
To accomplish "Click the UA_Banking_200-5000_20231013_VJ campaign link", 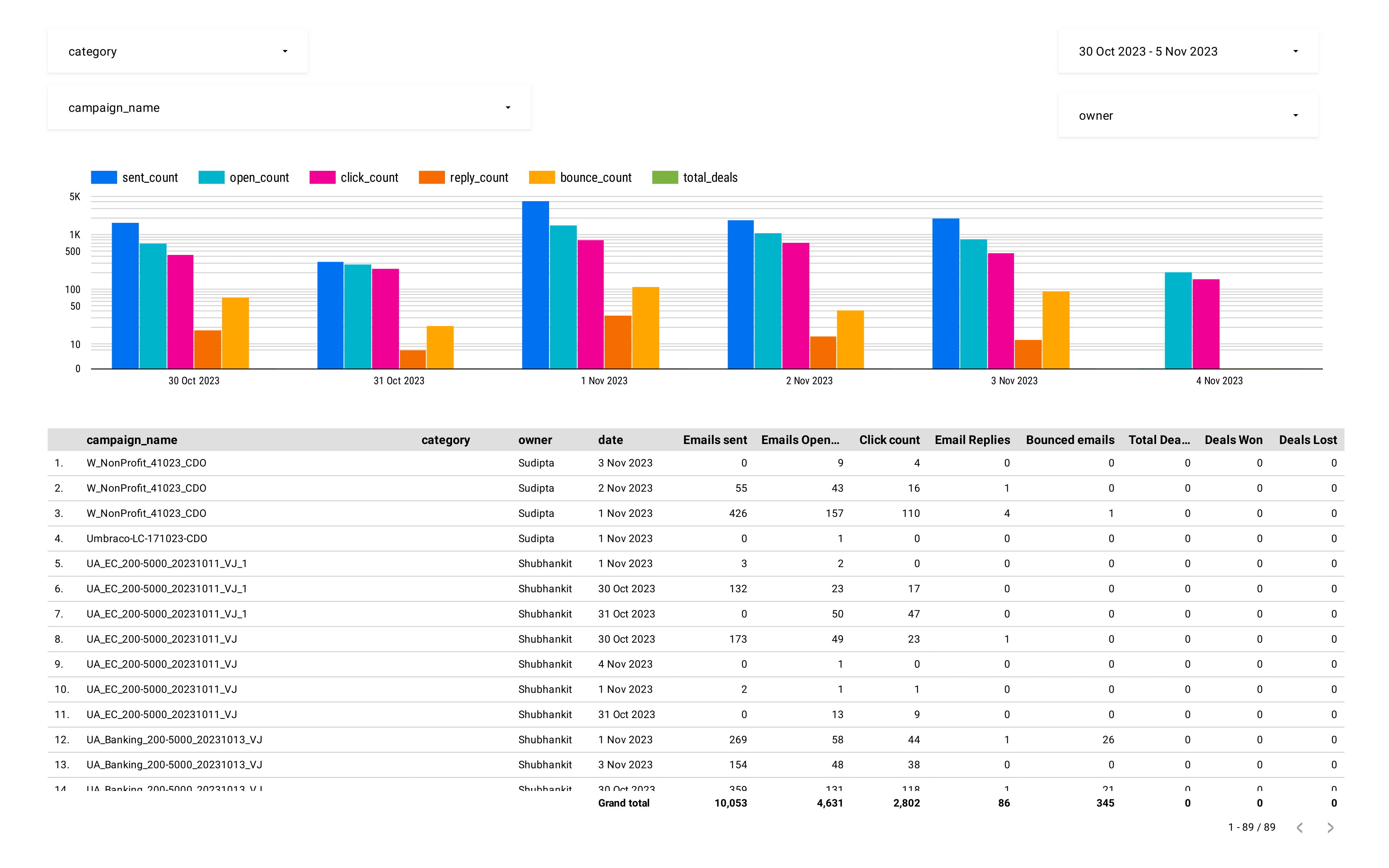I will 174,739.
